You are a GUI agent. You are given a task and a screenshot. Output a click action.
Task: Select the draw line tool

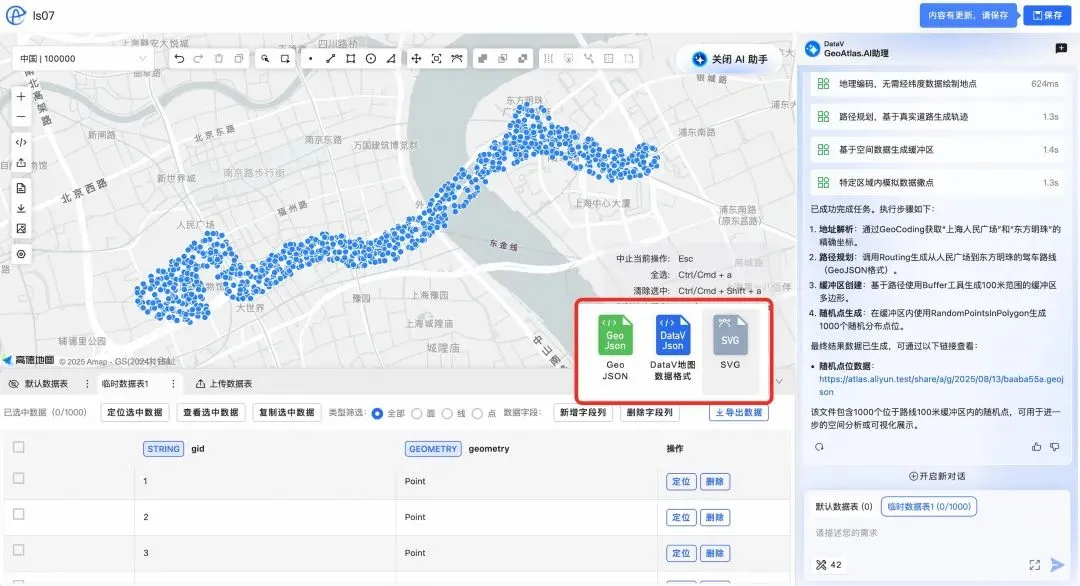331,59
